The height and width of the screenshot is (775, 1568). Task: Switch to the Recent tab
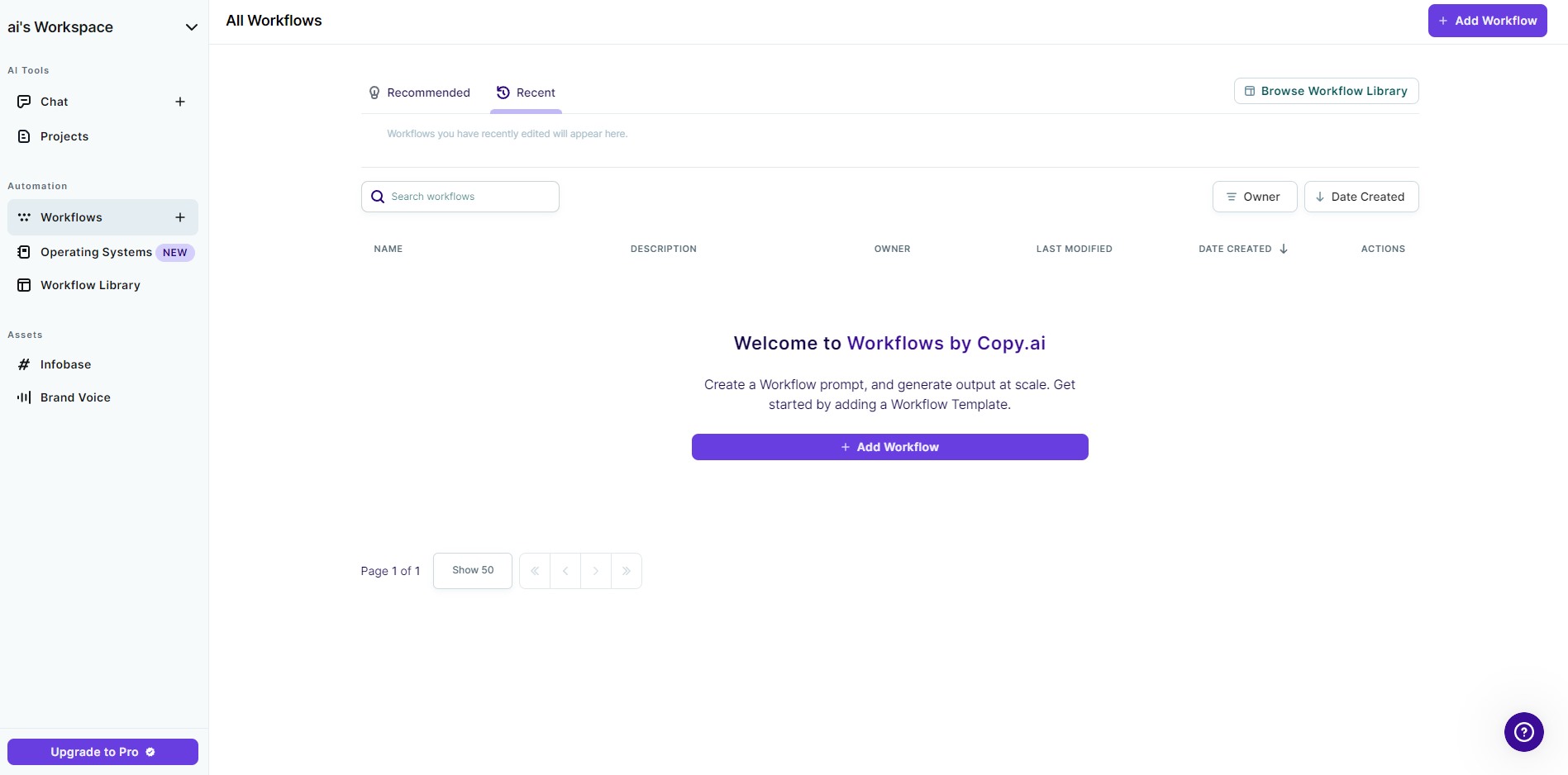(526, 93)
